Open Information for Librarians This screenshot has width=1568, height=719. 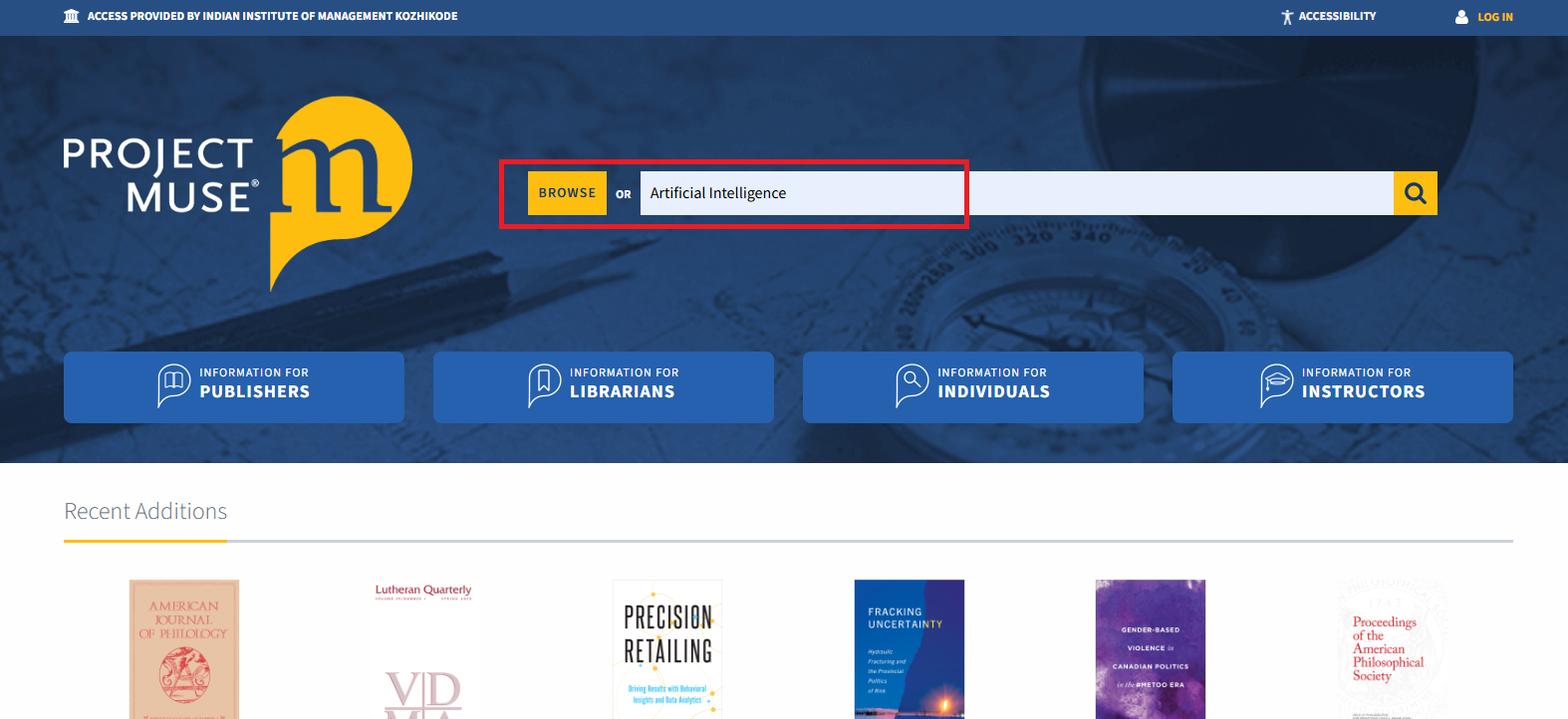tap(604, 387)
